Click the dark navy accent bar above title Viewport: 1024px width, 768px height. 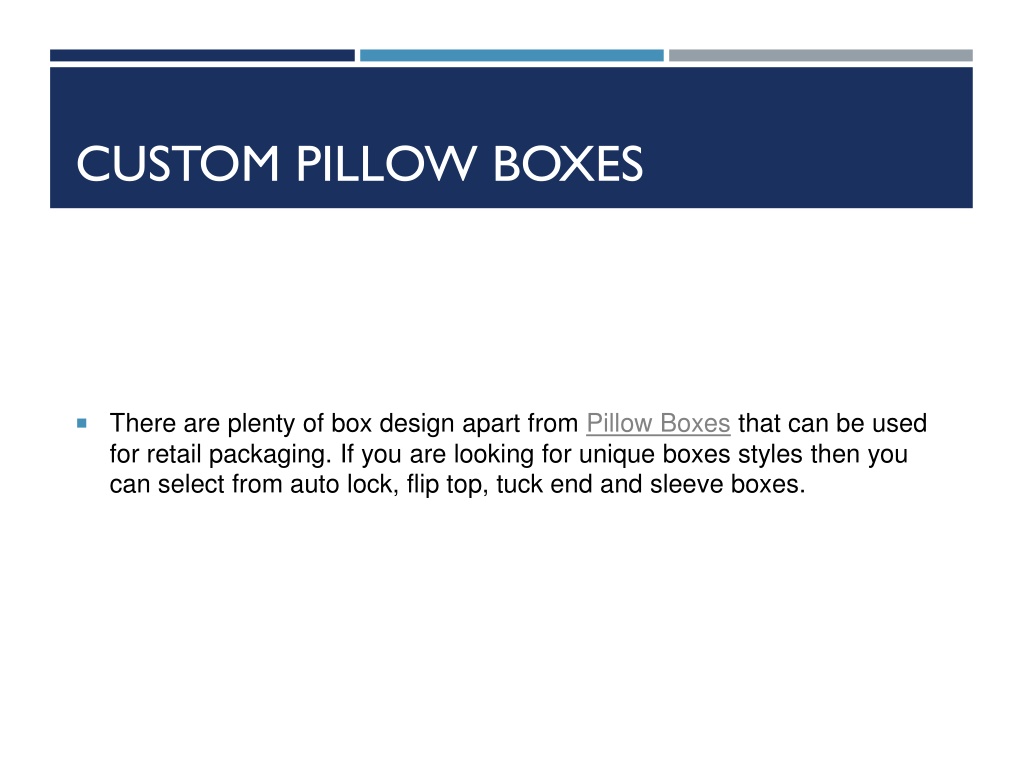[x=202, y=56]
